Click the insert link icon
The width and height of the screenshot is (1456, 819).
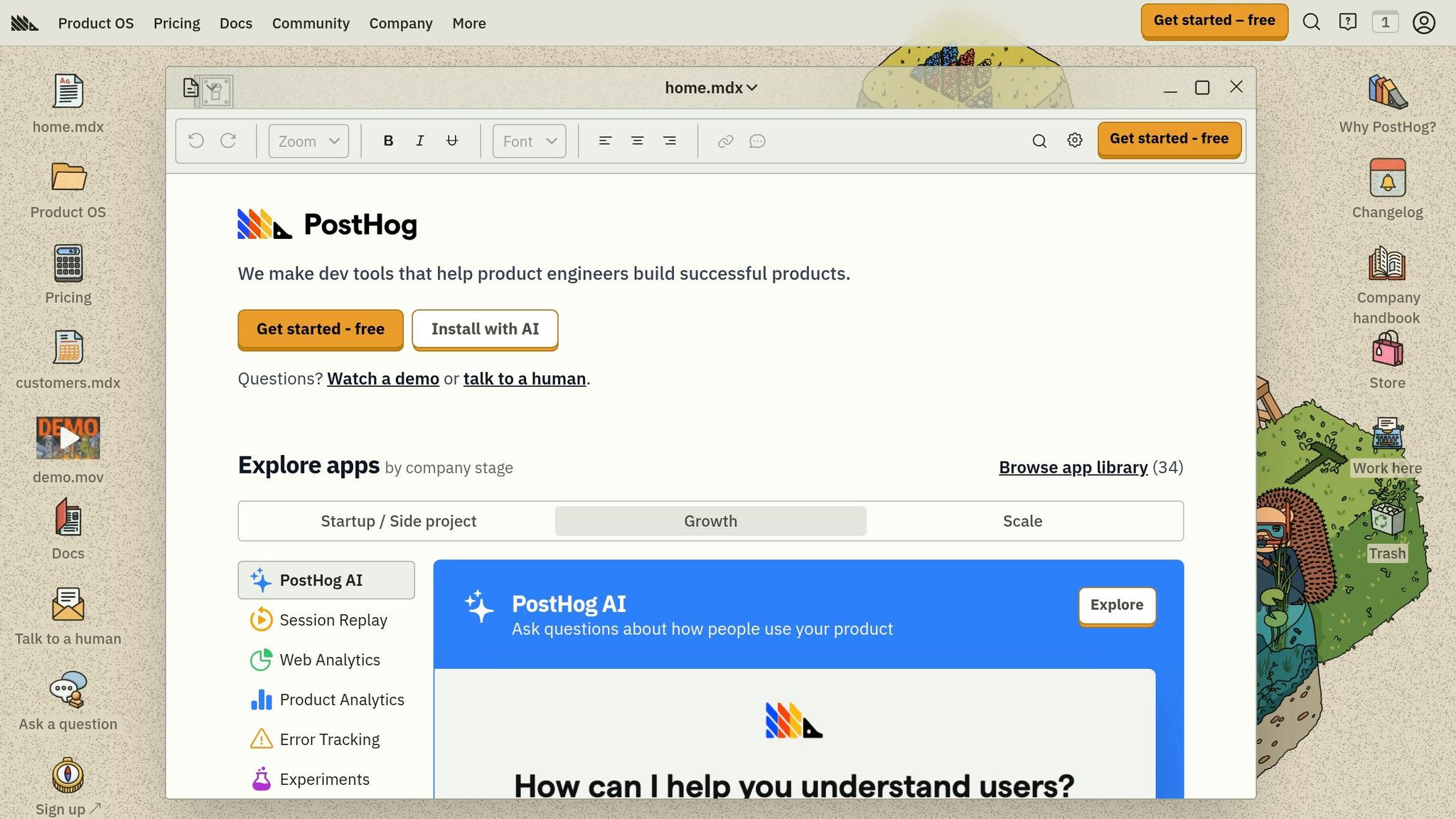coord(725,141)
